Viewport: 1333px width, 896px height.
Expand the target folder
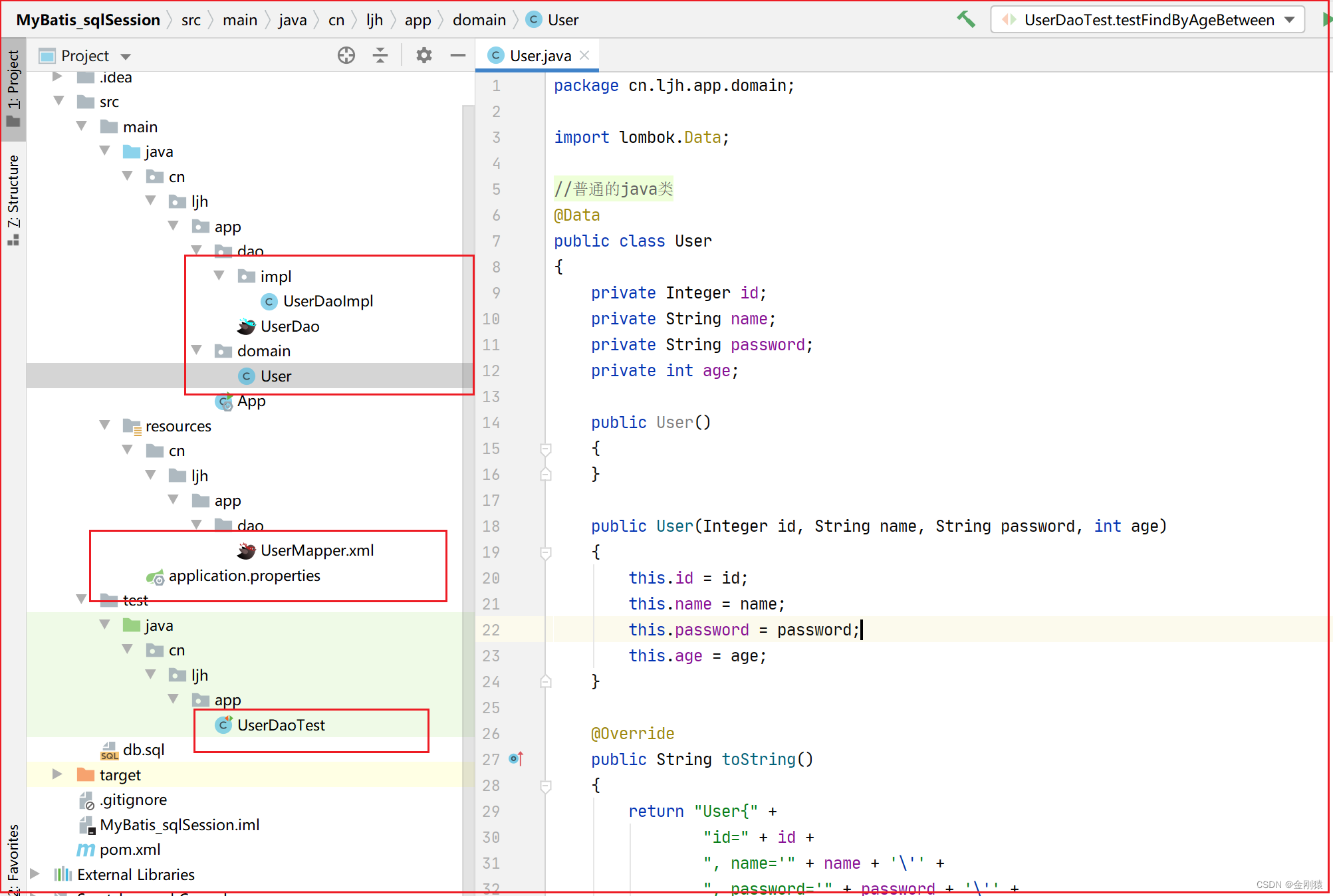pos(58,774)
